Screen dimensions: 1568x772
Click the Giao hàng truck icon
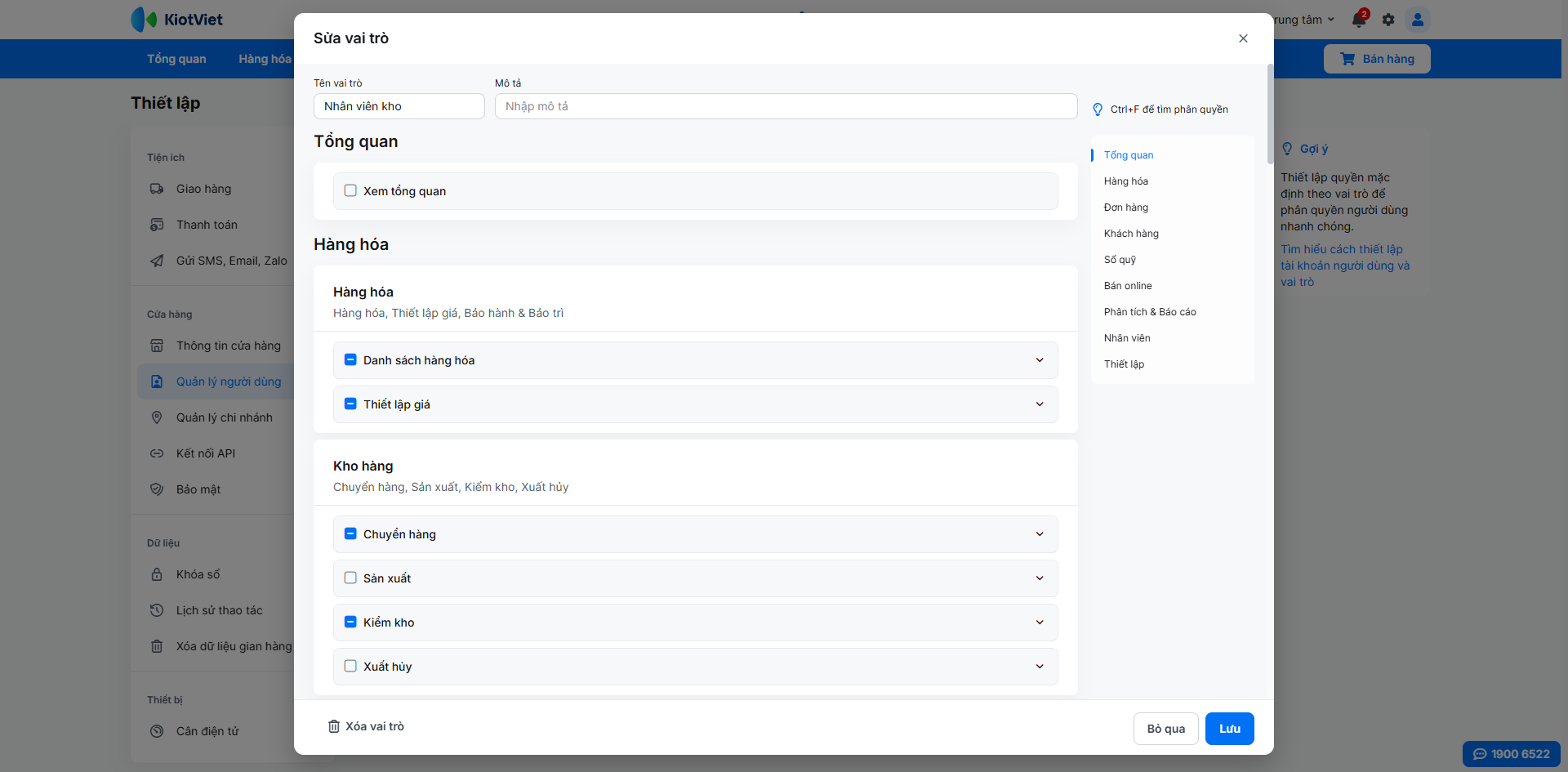tap(157, 189)
